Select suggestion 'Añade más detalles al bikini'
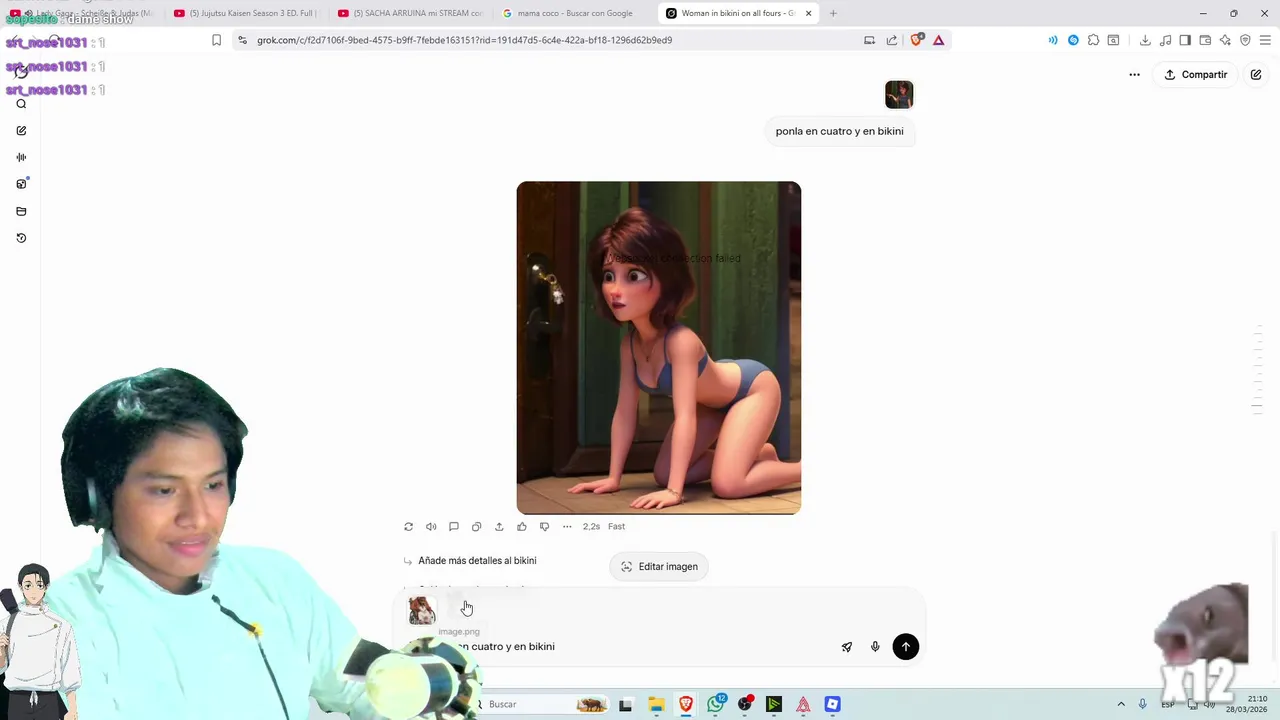The height and width of the screenshot is (720, 1280). [x=477, y=561]
